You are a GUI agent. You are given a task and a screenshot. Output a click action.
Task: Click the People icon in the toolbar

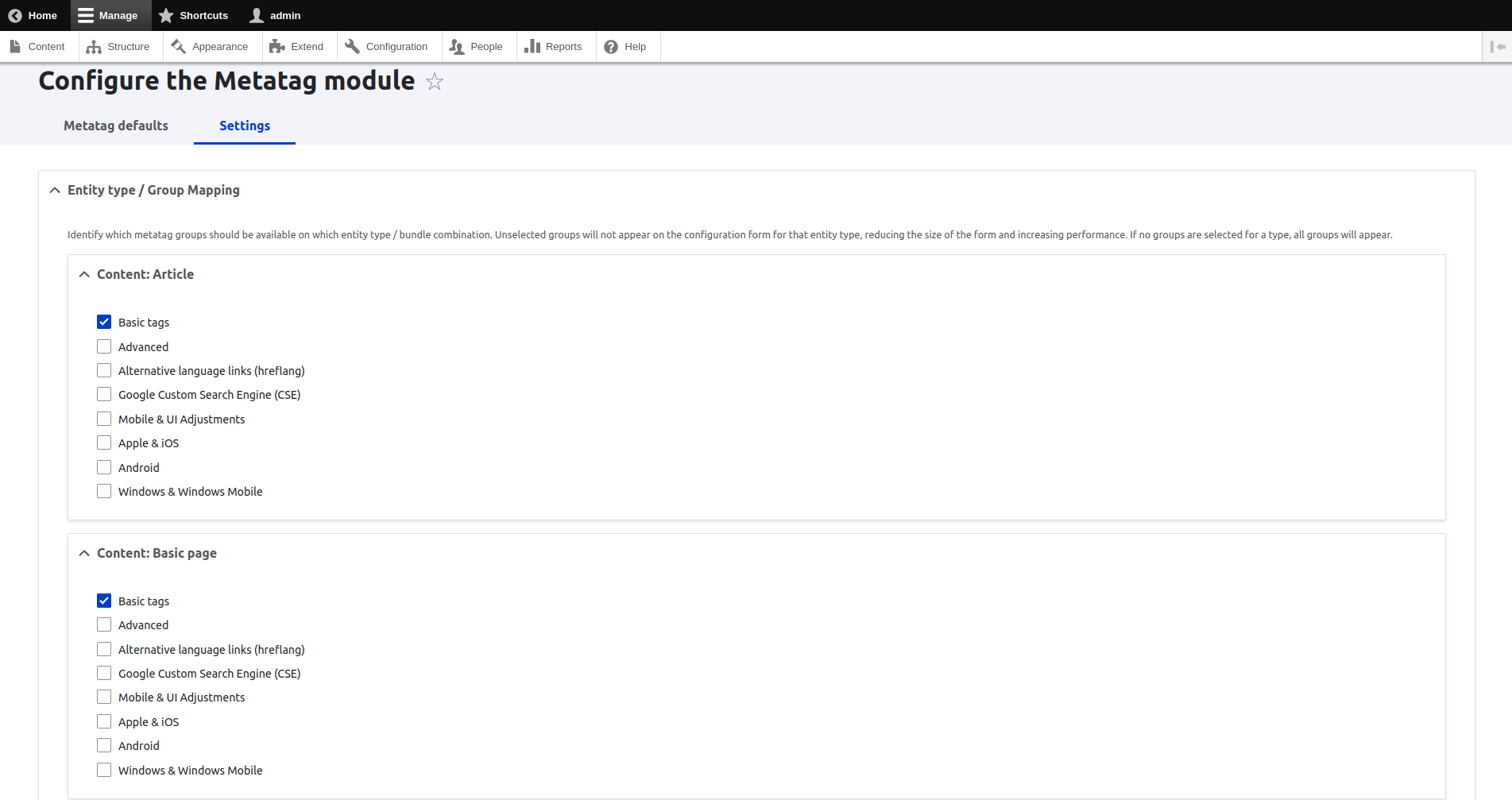(456, 47)
